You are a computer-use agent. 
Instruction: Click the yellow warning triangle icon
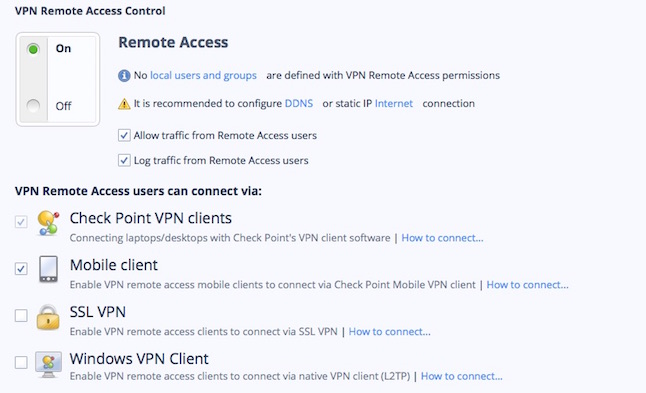click(124, 104)
